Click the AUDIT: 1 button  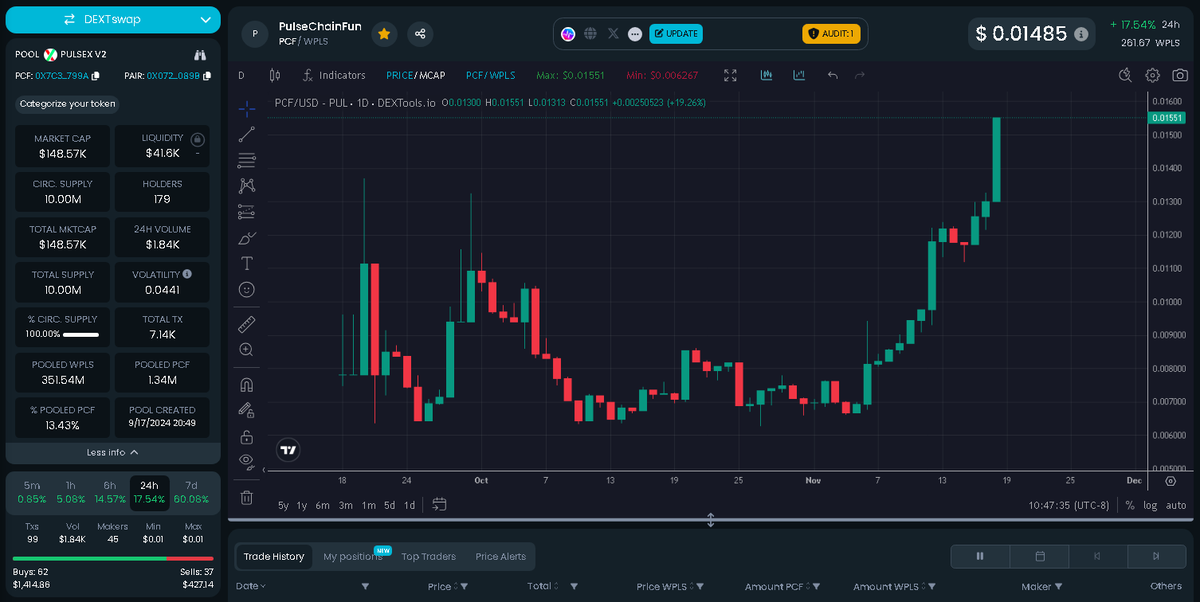click(830, 34)
